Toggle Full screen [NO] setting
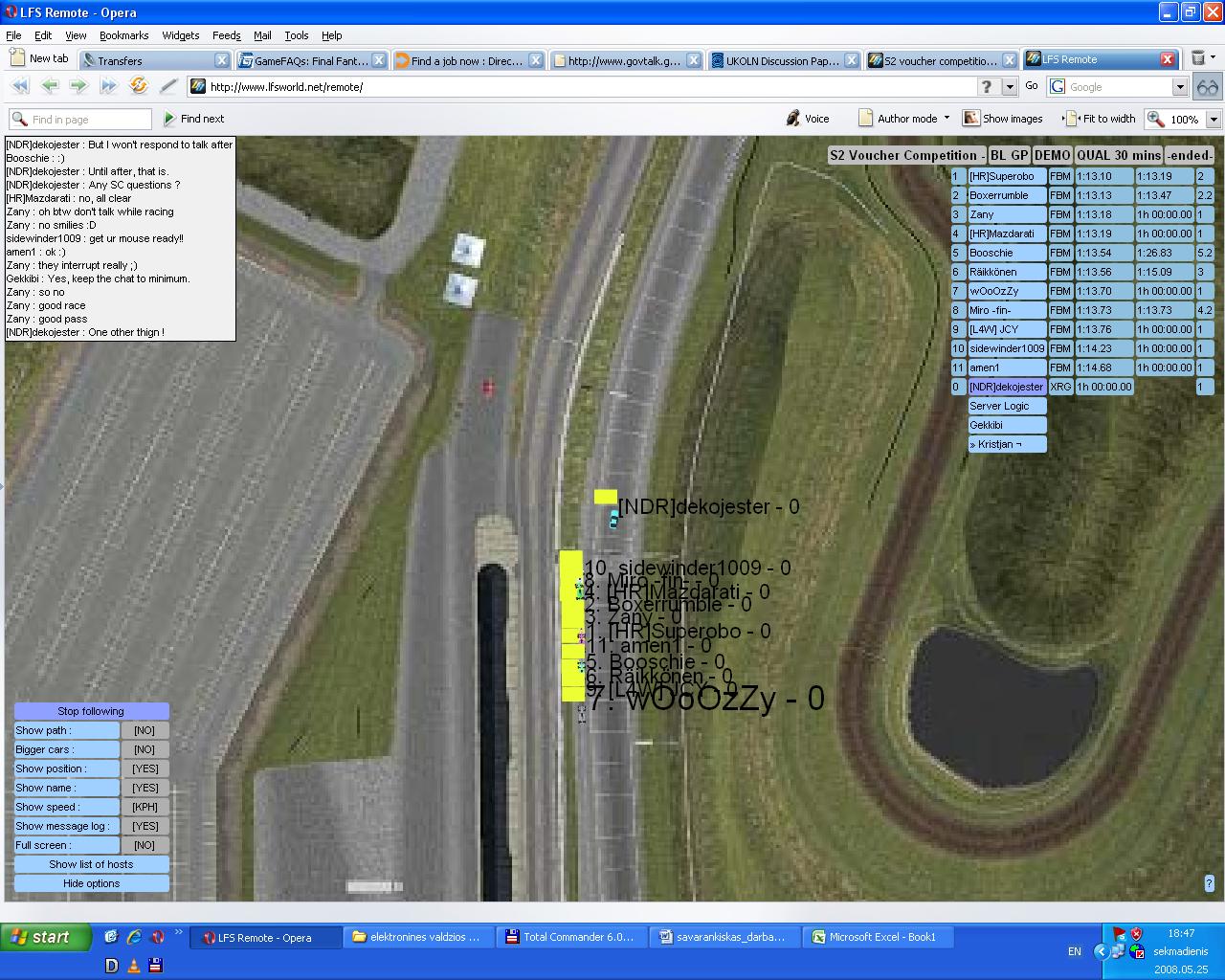1225x980 pixels. coord(145,845)
